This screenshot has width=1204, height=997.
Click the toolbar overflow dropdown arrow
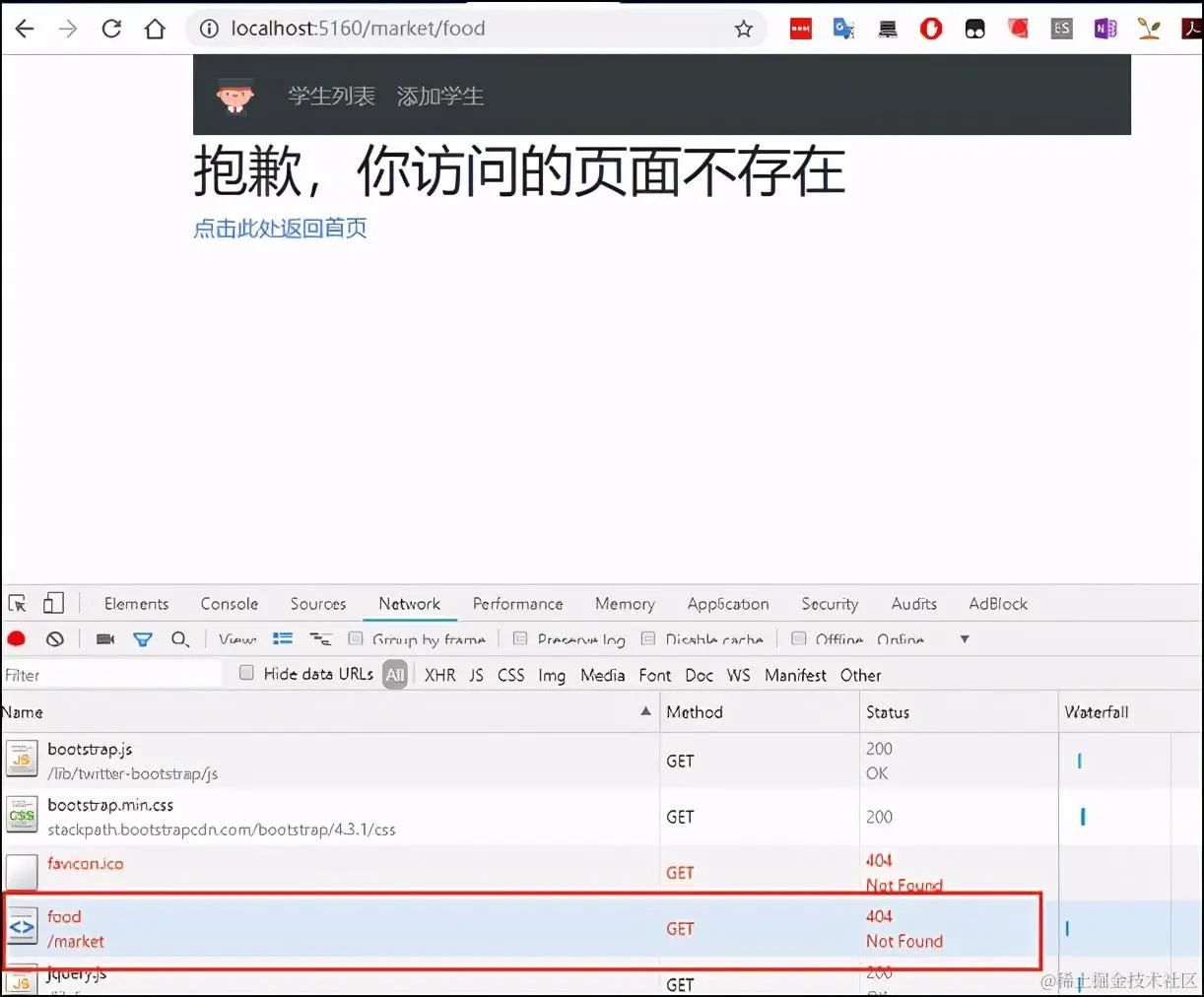tap(964, 638)
